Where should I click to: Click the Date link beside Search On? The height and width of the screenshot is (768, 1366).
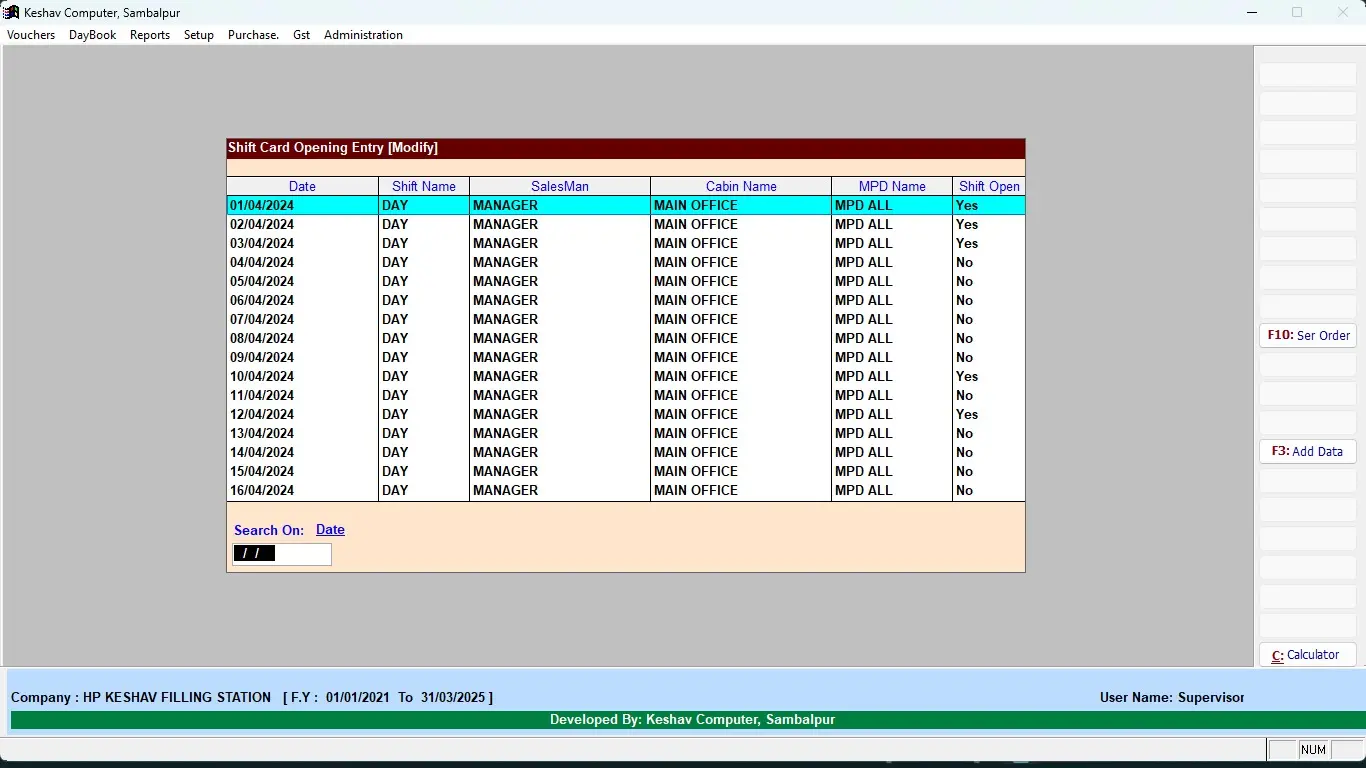point(330,530)
